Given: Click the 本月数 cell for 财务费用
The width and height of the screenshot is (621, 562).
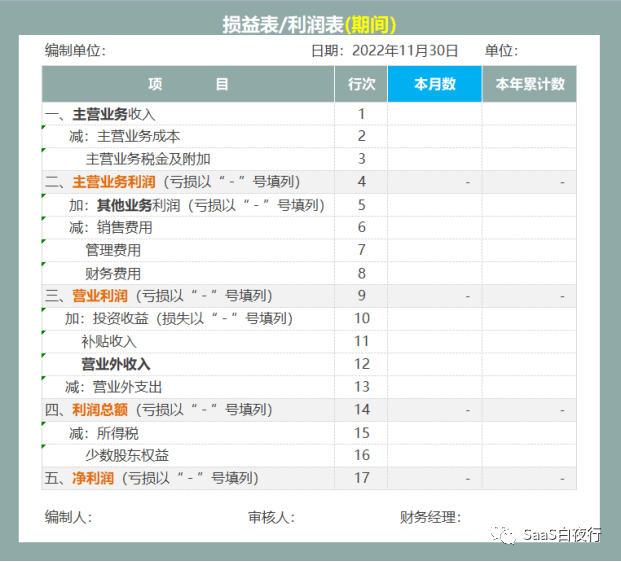Looking at the screenshot, I should (434, 273).
